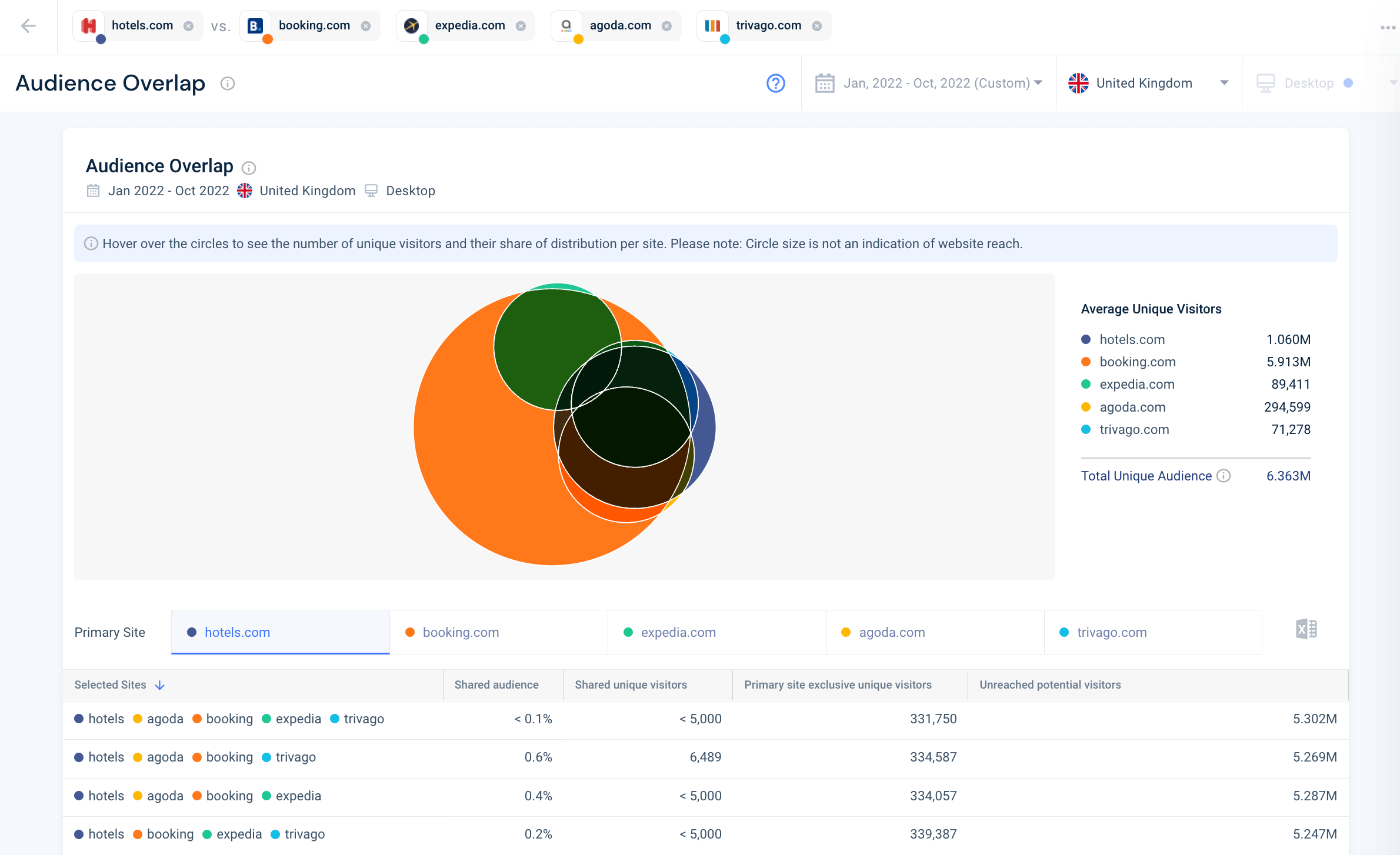Image resolution: width=1400 pixels, height=855 pixels.
Task: Click hotels.com legend color dot
Action: tap(1086, 339)
